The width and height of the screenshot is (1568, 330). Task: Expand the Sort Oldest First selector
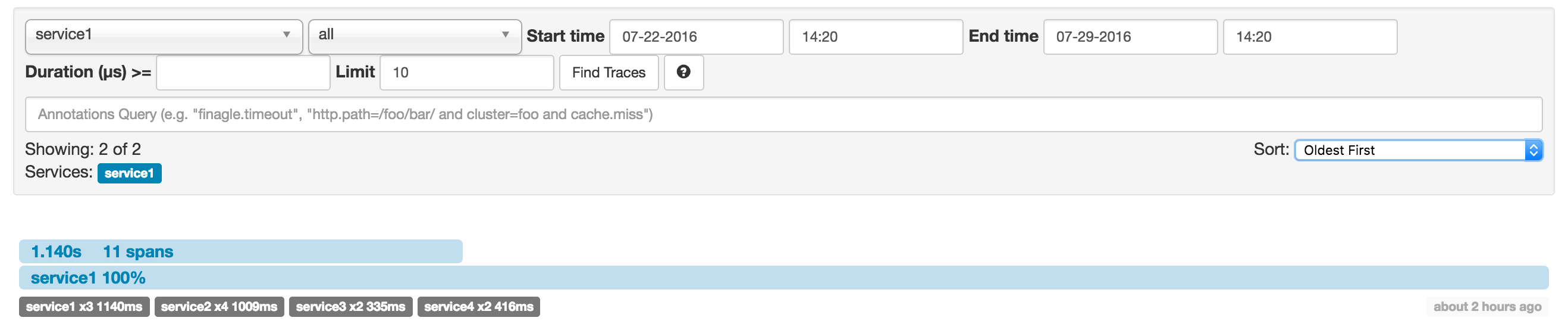pyautogui.click(x=1418, y=150)
